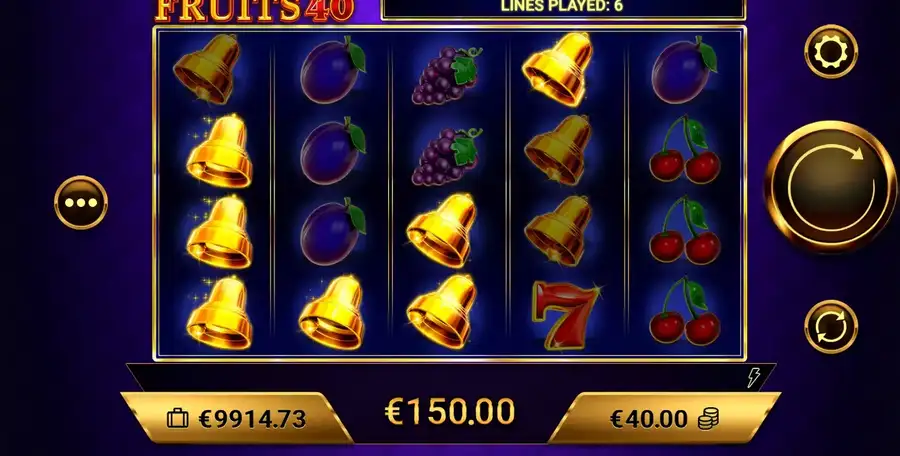Viewport: 900px width, 456px height.
Task: Click the third-row plum in second reel
Action: [x=333, y=231]
